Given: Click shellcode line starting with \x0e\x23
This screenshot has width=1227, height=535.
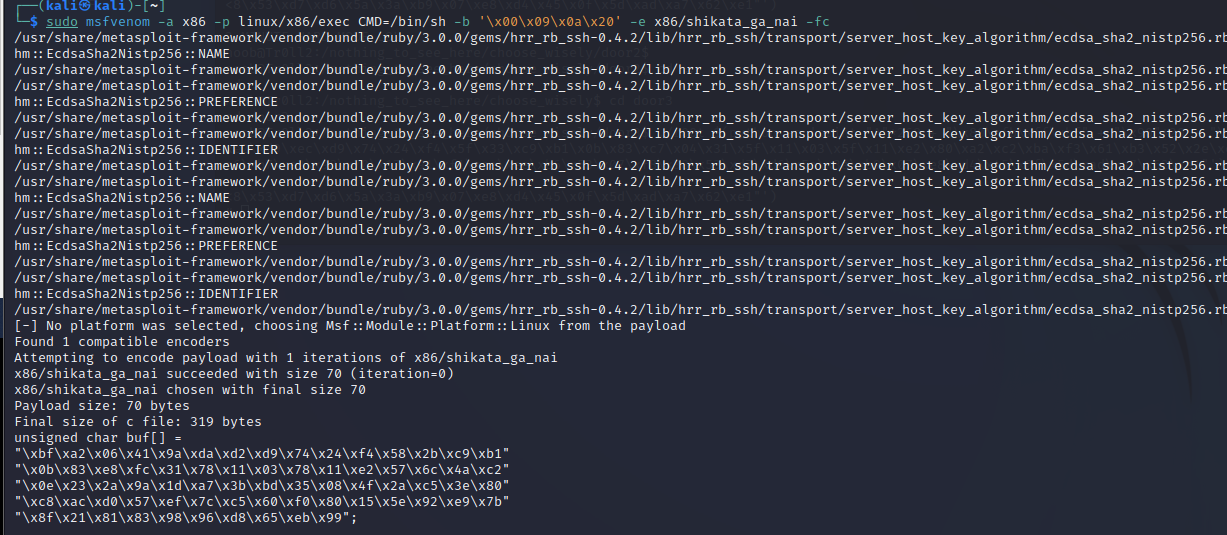Looking at the screenshot, I should [262, 486].
